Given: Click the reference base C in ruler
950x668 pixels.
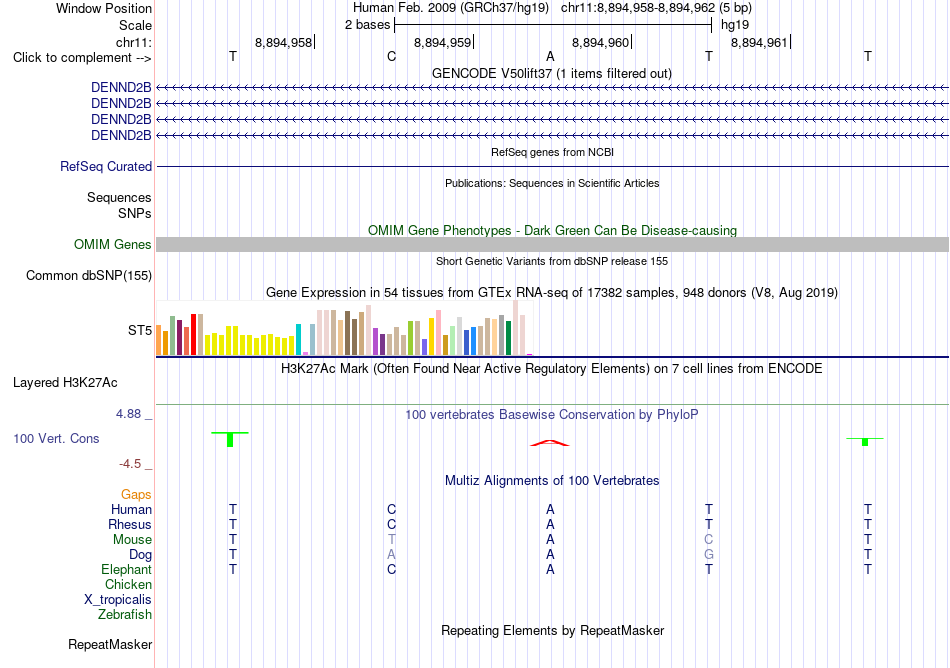Looking at the screenshot, I should (391, 56).
